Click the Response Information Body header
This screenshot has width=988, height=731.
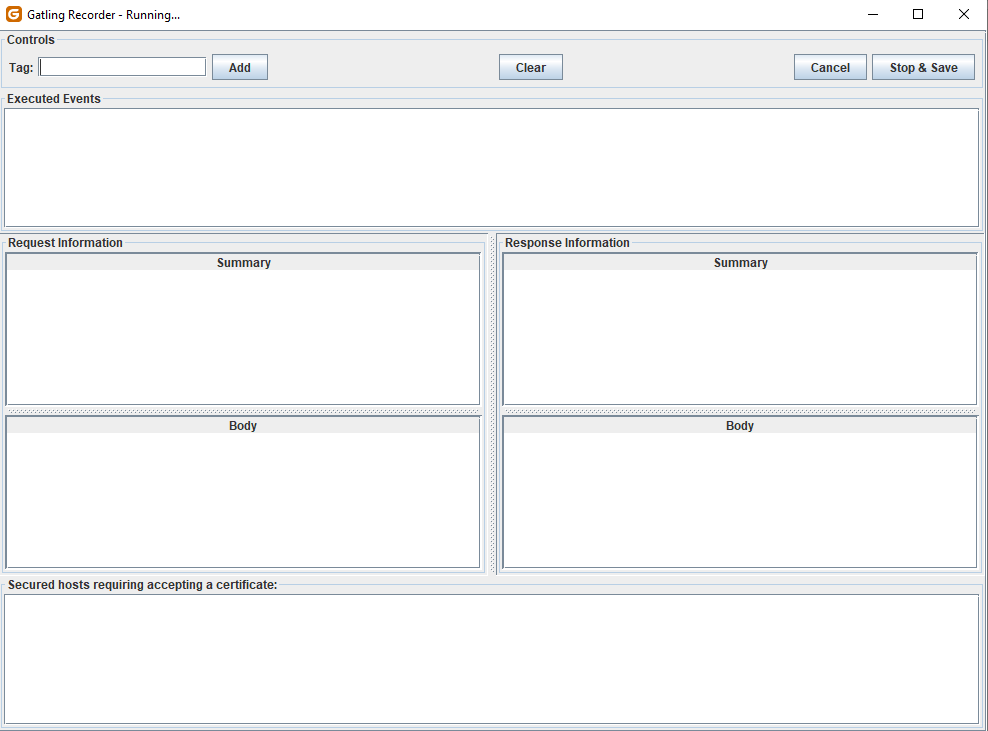(x=740, y=425)
